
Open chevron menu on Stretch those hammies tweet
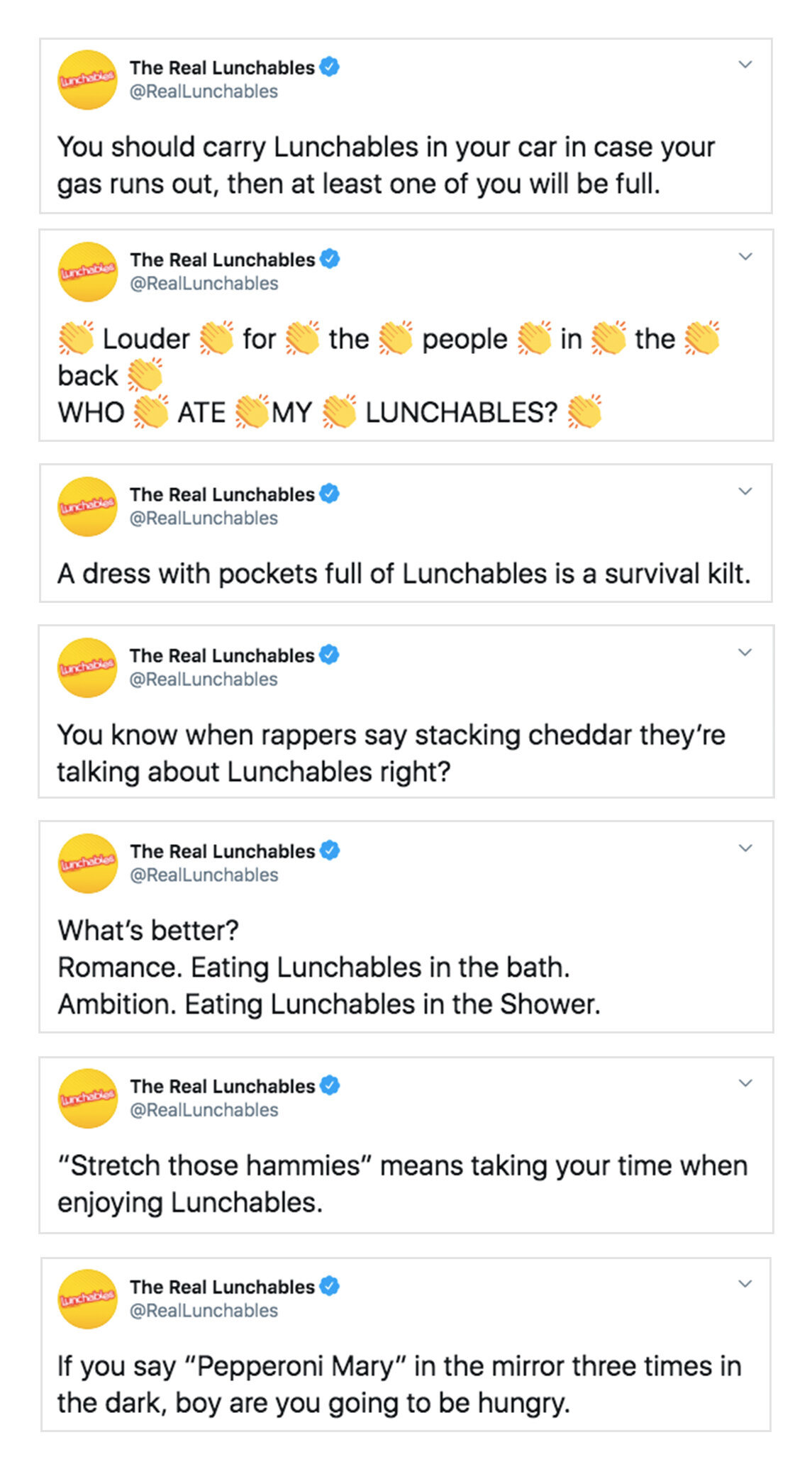[x=745, y=1083]
